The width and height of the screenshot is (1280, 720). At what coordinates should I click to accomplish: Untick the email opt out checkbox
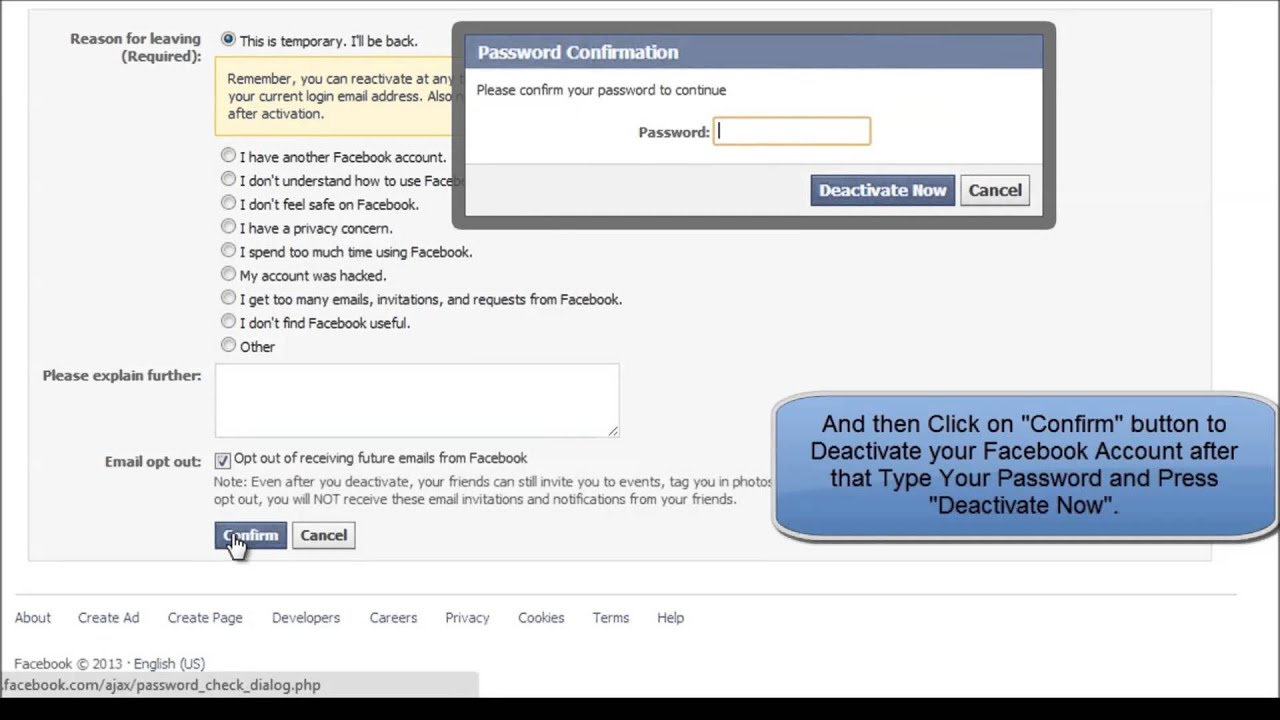[x=222, y=460]
